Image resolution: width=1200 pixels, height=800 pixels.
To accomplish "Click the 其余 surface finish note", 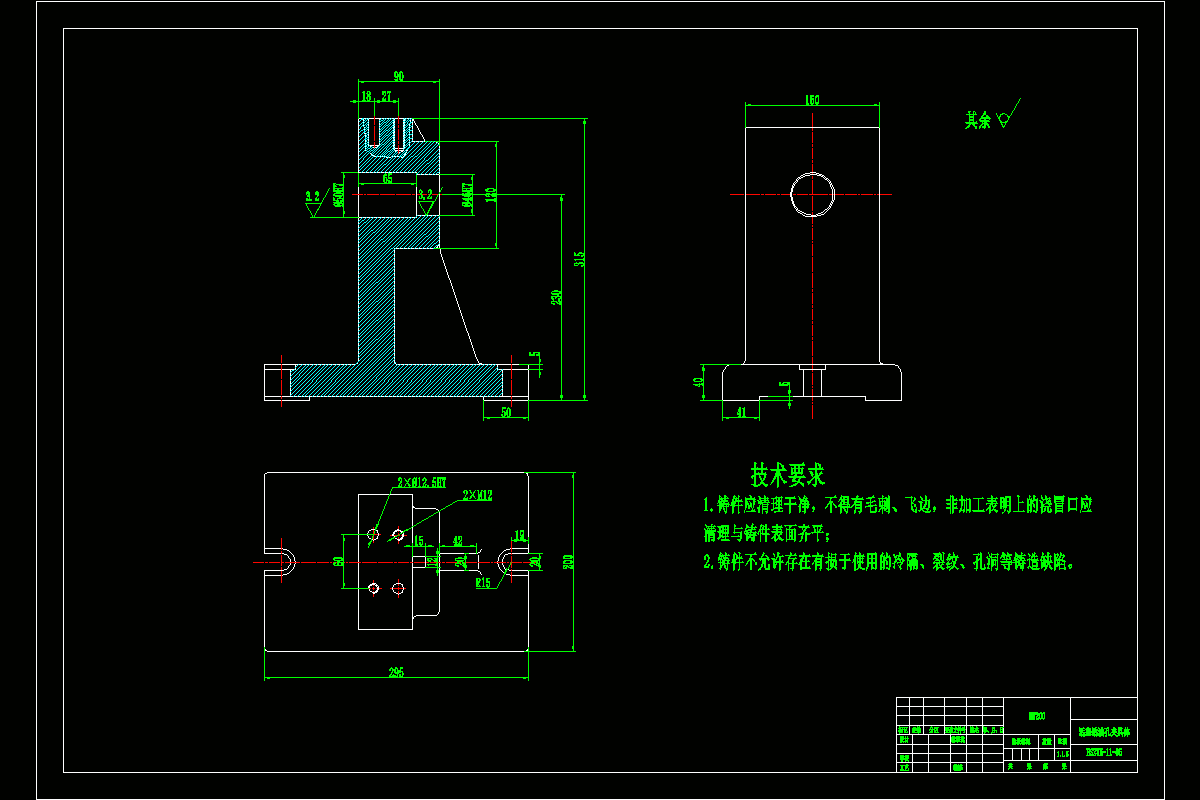I will (977, 121).
